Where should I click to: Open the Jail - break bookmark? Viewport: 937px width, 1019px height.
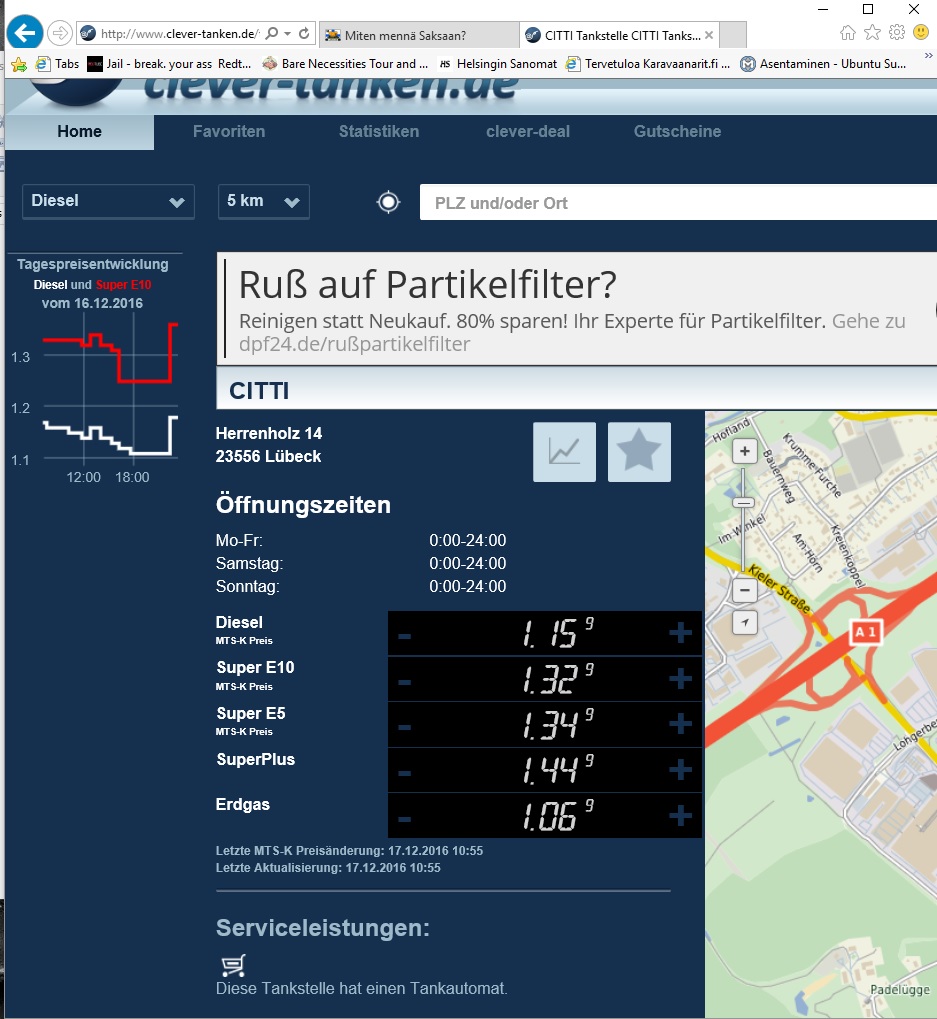coord(169,64)
